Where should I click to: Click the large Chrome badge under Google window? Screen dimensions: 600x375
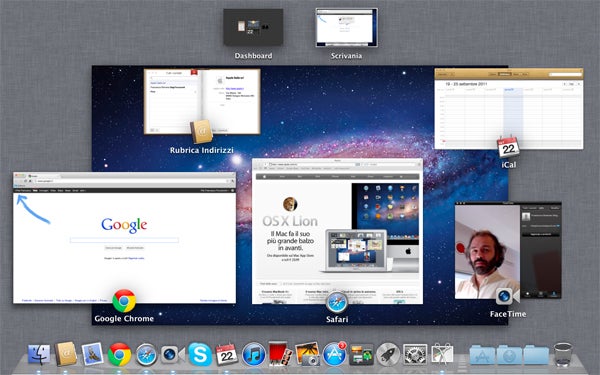124,301
